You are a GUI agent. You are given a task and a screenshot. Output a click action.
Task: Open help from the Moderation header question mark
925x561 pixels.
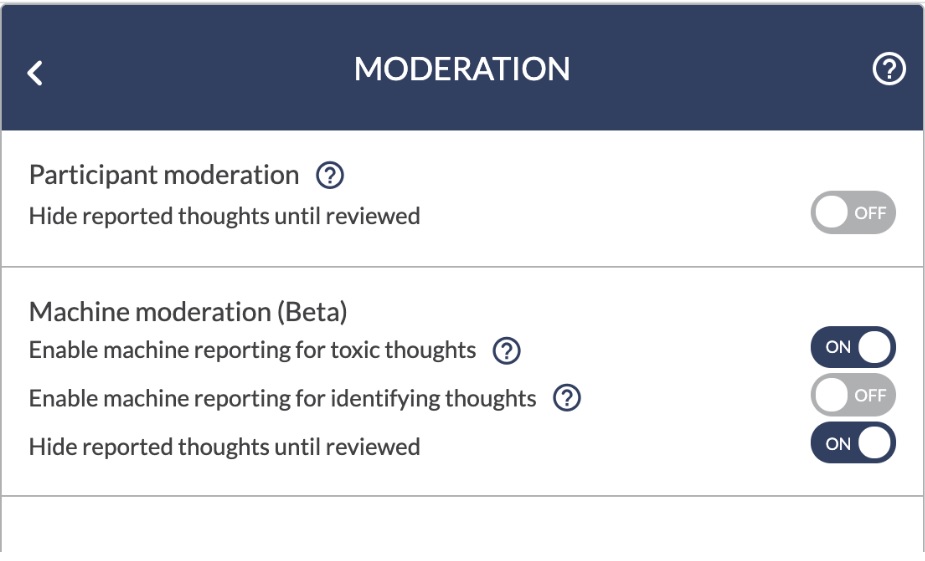(x=889, y=69)
